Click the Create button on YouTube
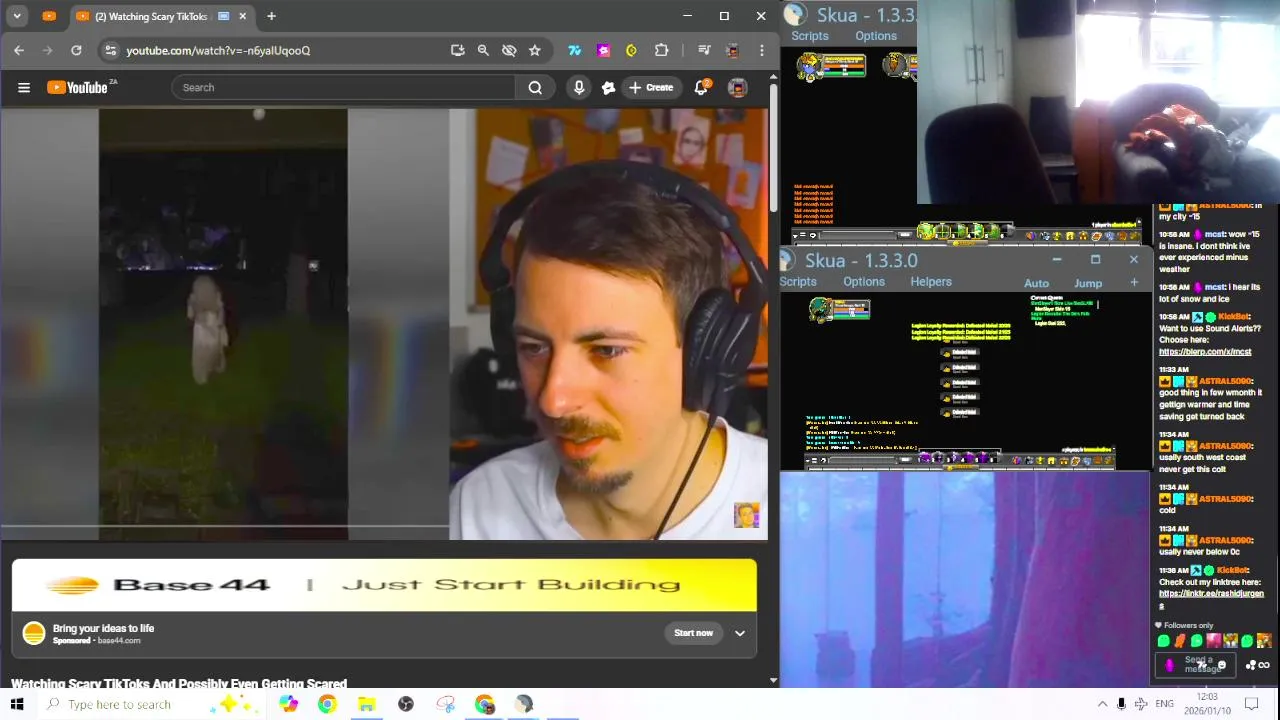Image resolution: width=1280 pixels, height=720 pixels. coord(650,88)
